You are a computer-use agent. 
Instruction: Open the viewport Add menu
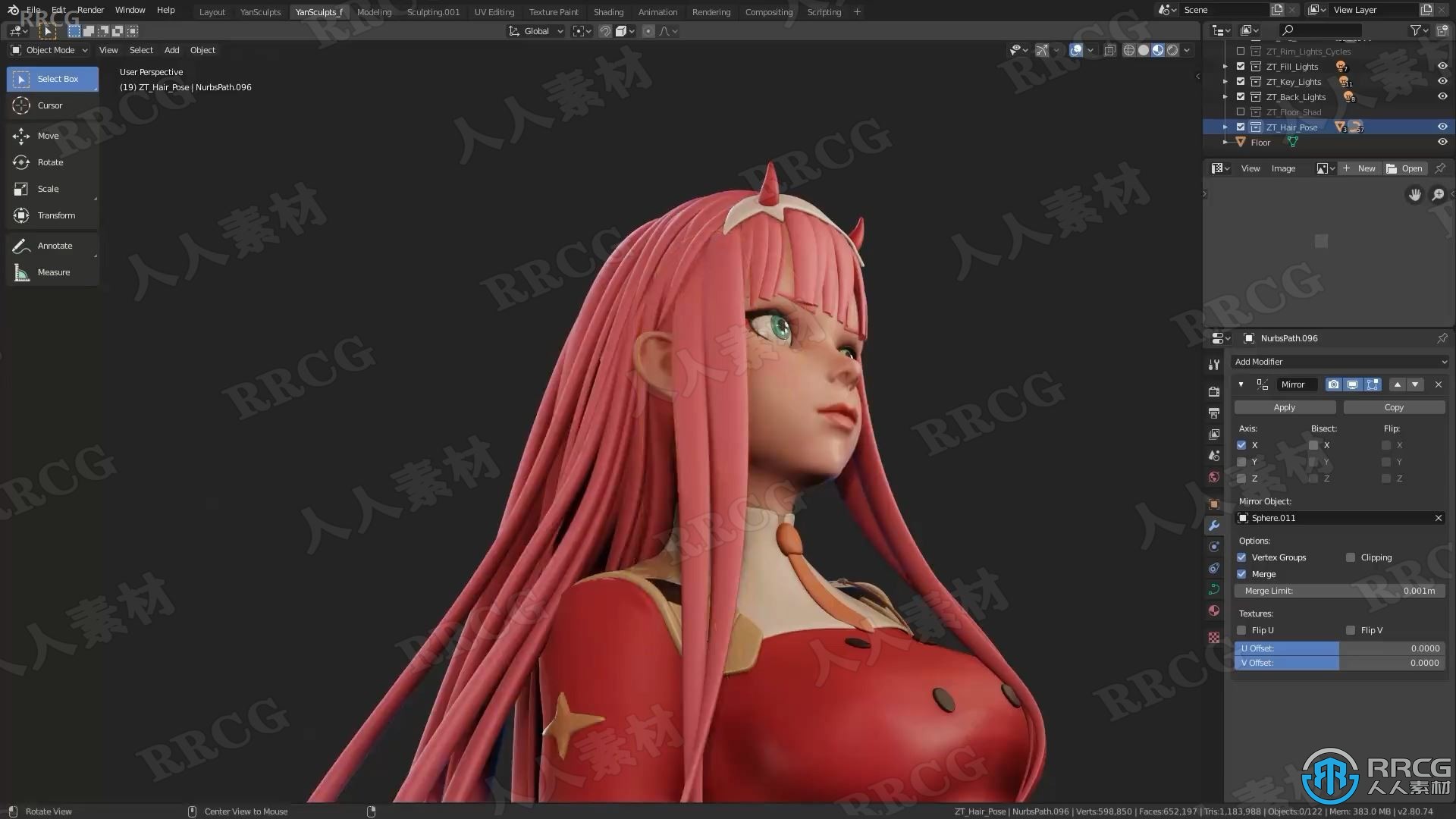(x=172, y=50)
